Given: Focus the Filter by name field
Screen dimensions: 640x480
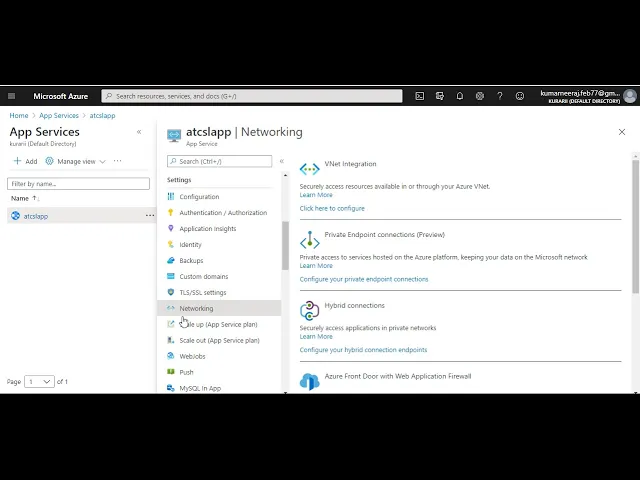Looking at the screenshot, I should [78, 184].
